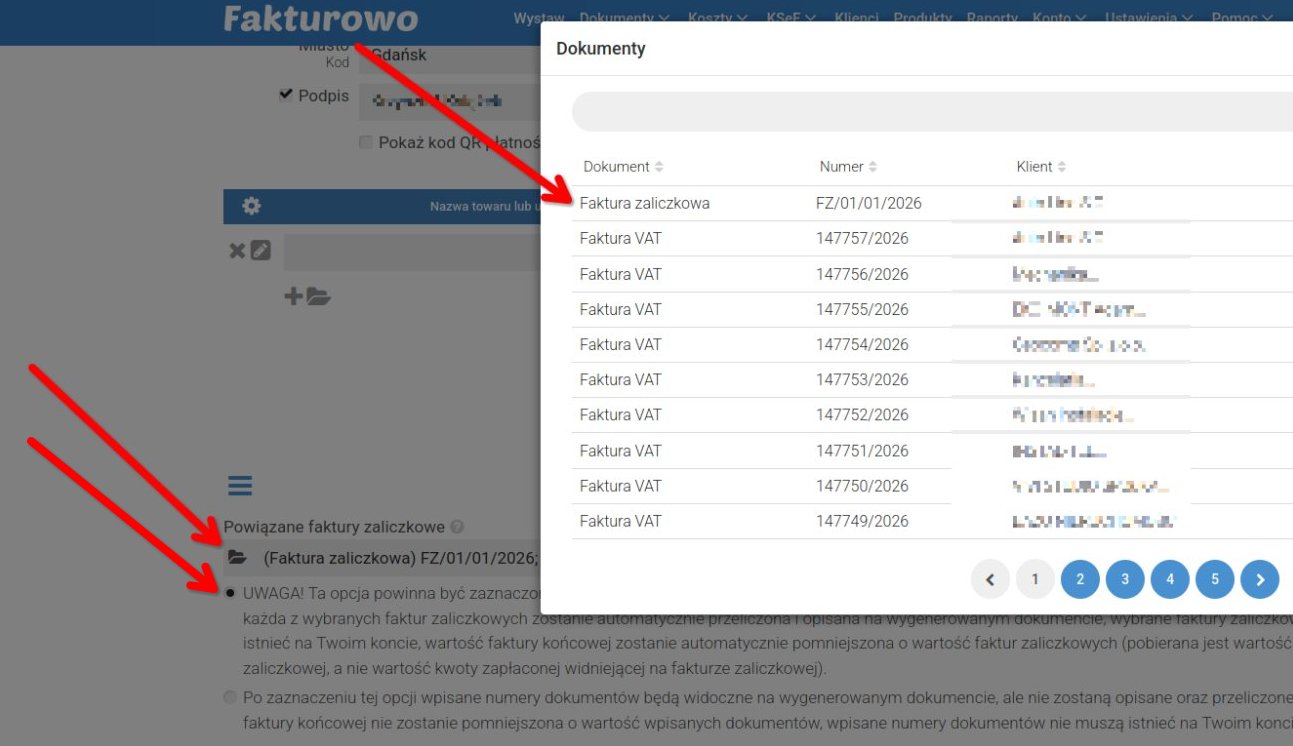
Task: Edit the item using the pencil icon
Action: tap(261, 251)
